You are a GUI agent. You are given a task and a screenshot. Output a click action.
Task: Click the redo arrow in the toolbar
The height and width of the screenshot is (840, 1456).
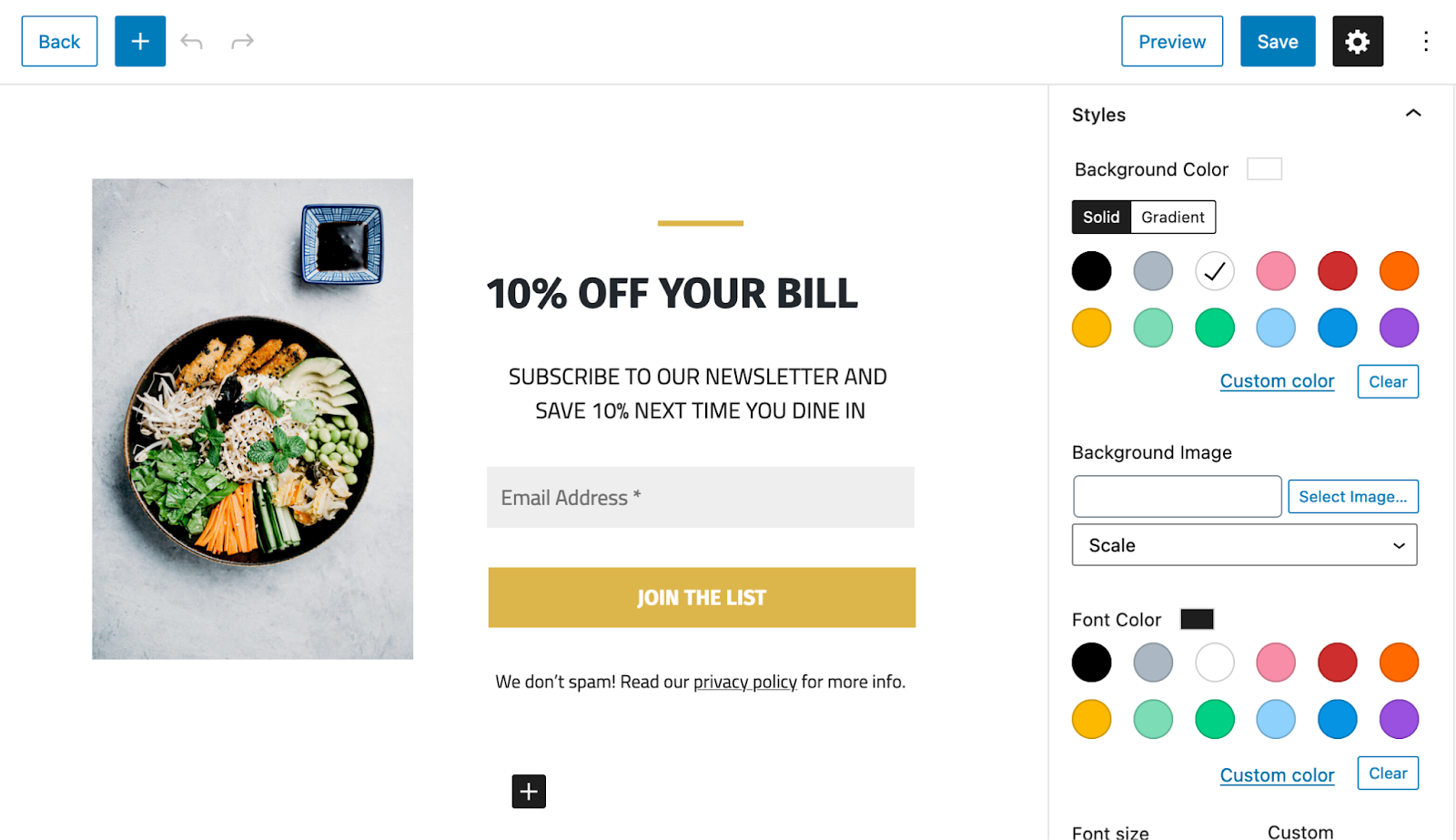(x=240, y=41)
